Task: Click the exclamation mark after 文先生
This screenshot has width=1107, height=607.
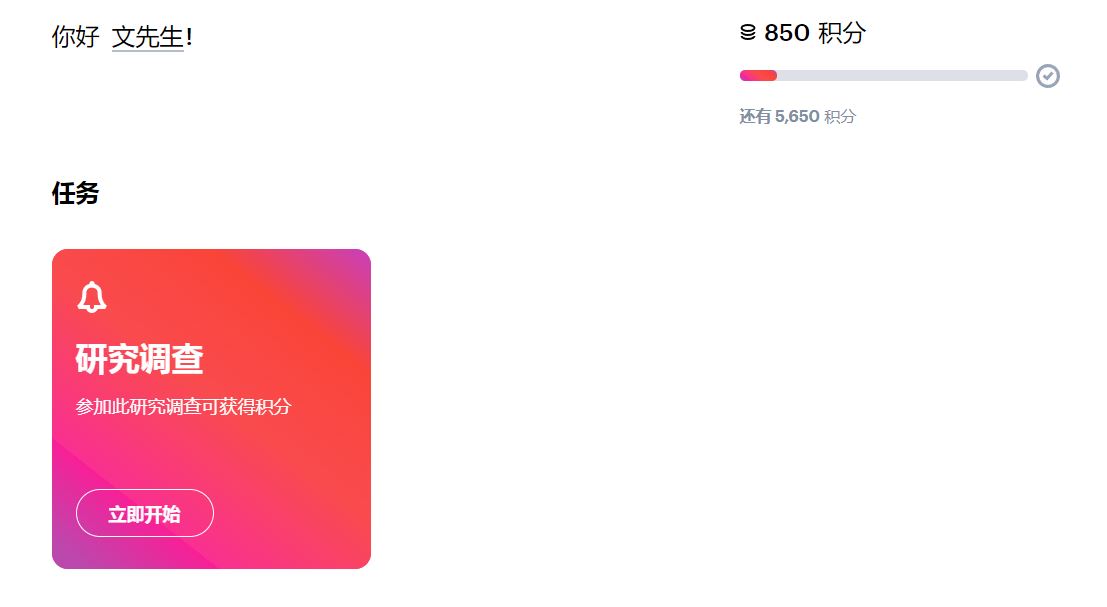Action: click(x=190, y=38)
